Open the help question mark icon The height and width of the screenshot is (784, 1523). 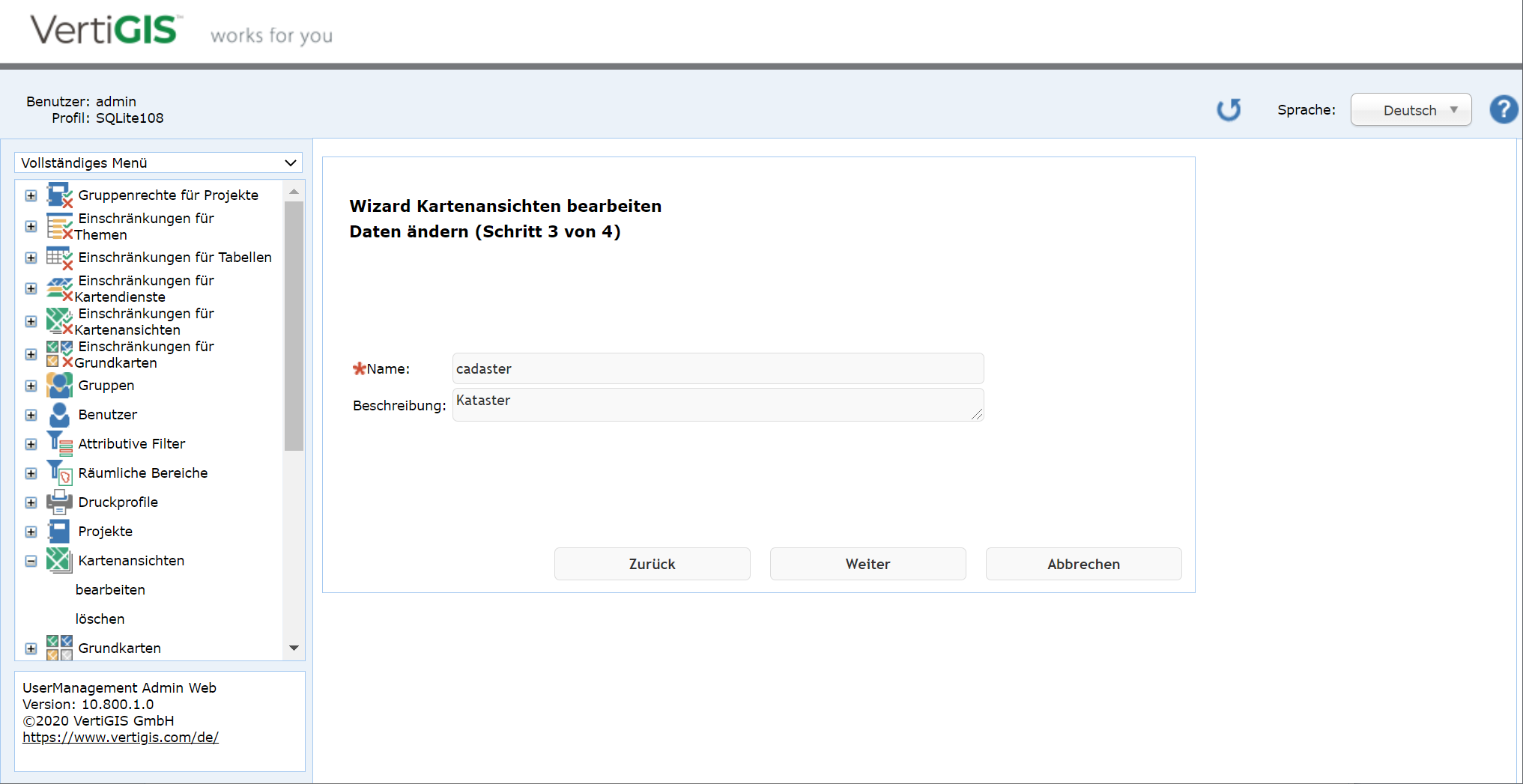(x=1503, y=109)
